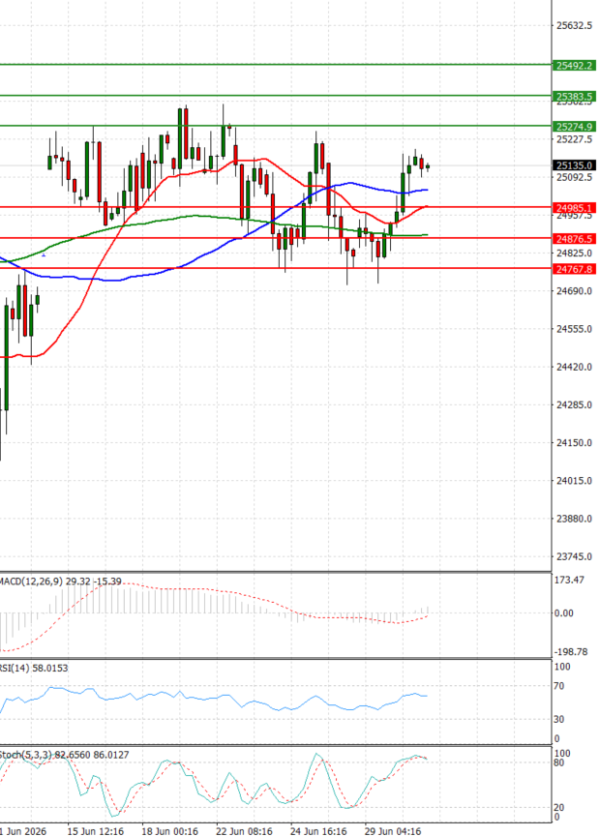Click the 24876.5 red support level label
The height and width of the screenshot is (836, 600).
pos(574,239)
